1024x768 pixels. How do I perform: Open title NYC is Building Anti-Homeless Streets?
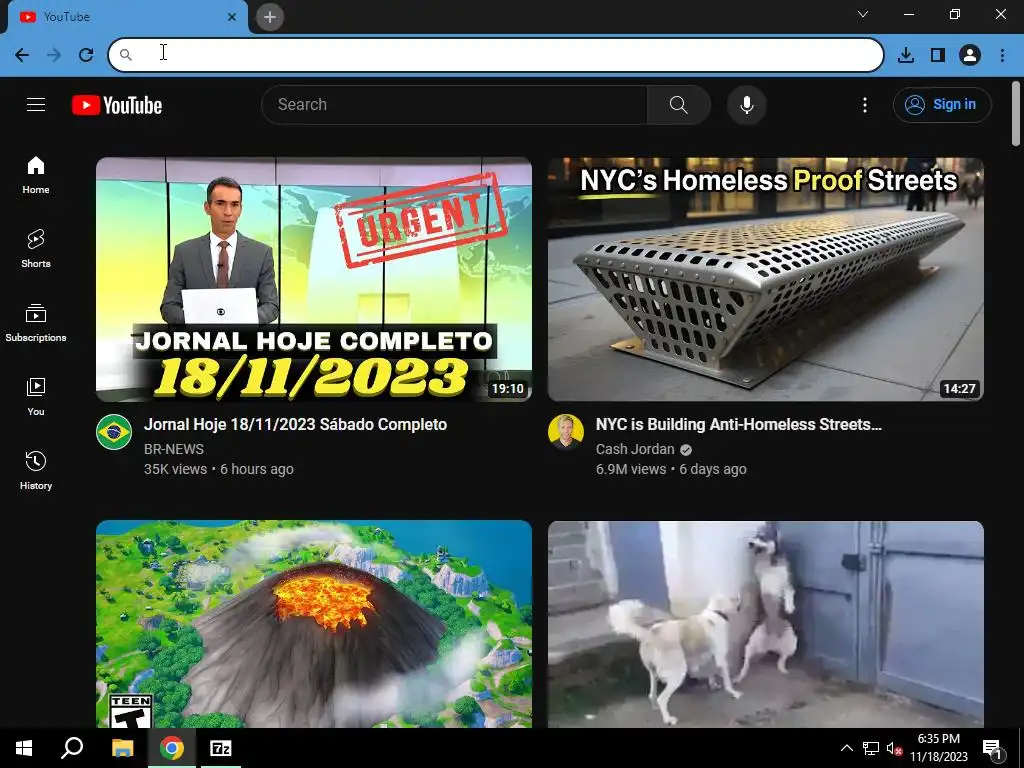[739, 424]
